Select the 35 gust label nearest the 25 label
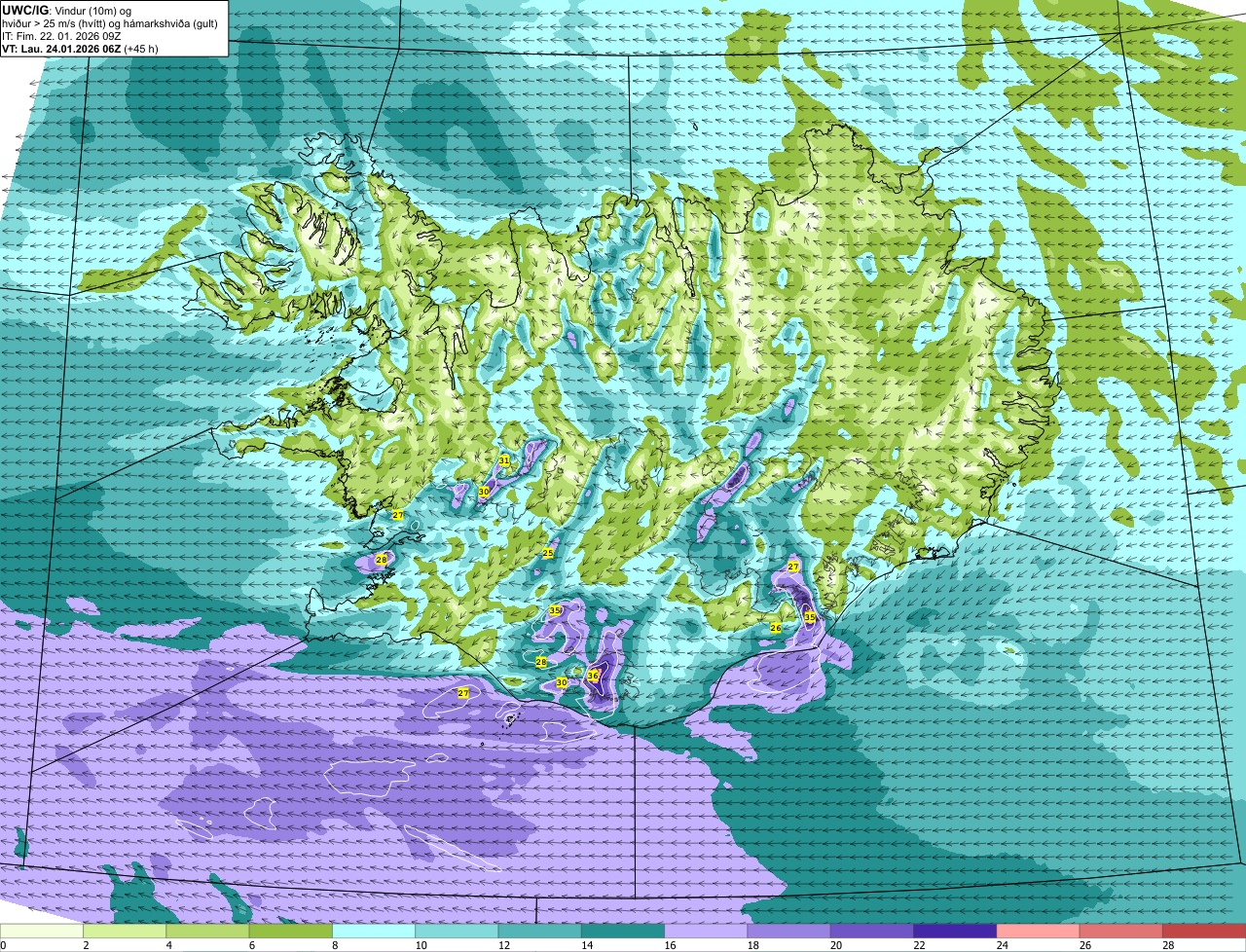Screen dimensions: 1246x952 (555, 610)
